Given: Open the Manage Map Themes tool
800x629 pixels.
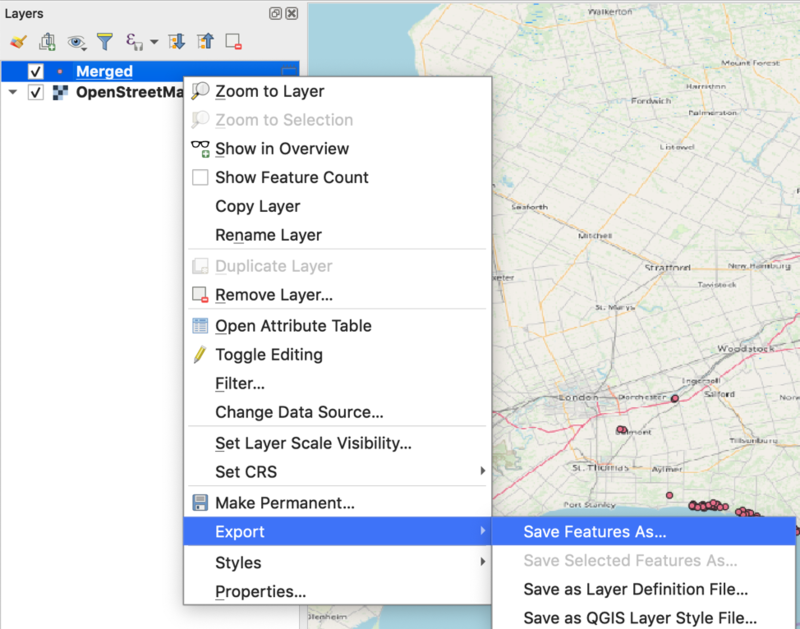Looking at the screenshot, I should (x=77, y=41).
